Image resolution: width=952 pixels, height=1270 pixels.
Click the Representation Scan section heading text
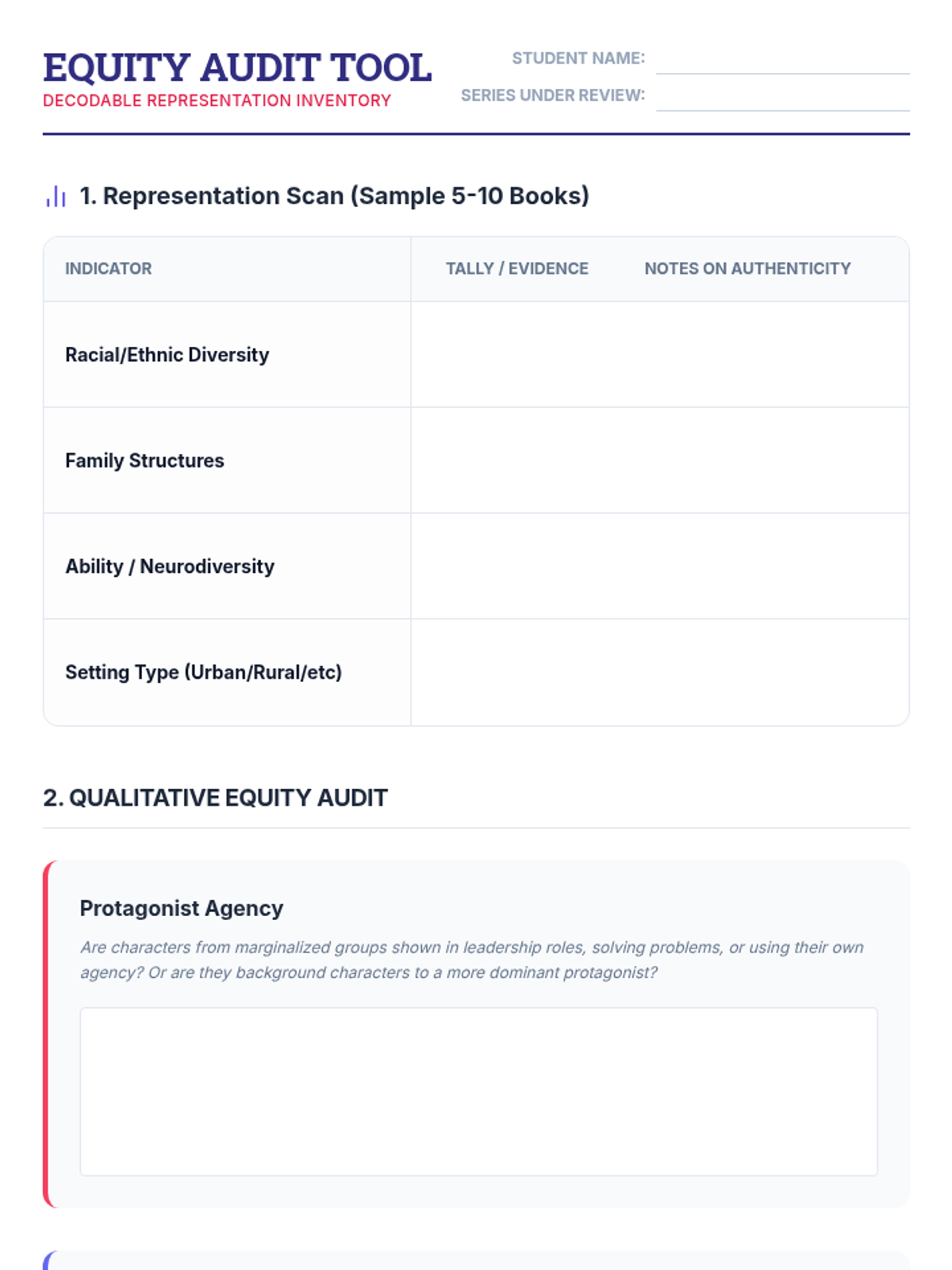[334, 196]
